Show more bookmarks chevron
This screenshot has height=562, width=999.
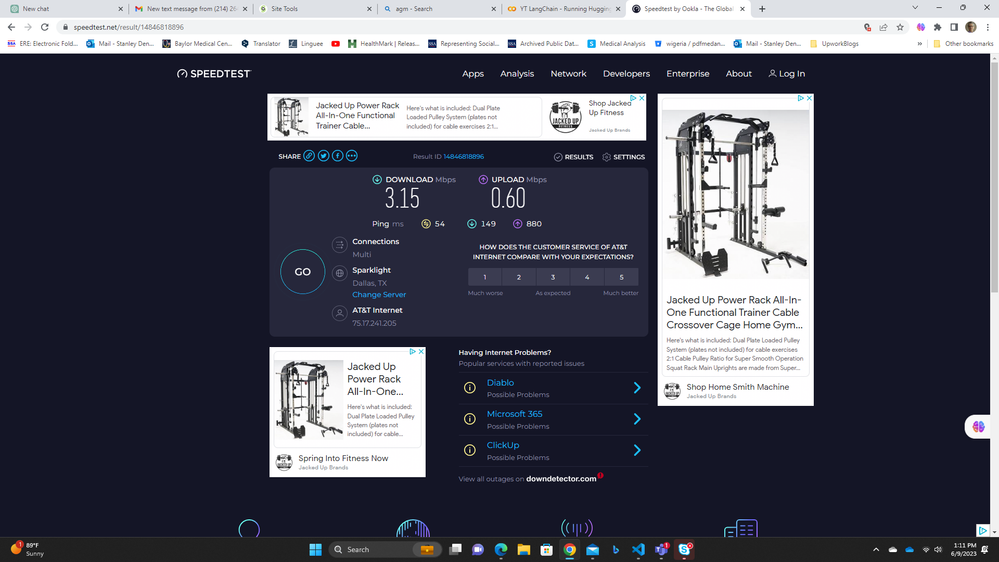tap(919, 44)
